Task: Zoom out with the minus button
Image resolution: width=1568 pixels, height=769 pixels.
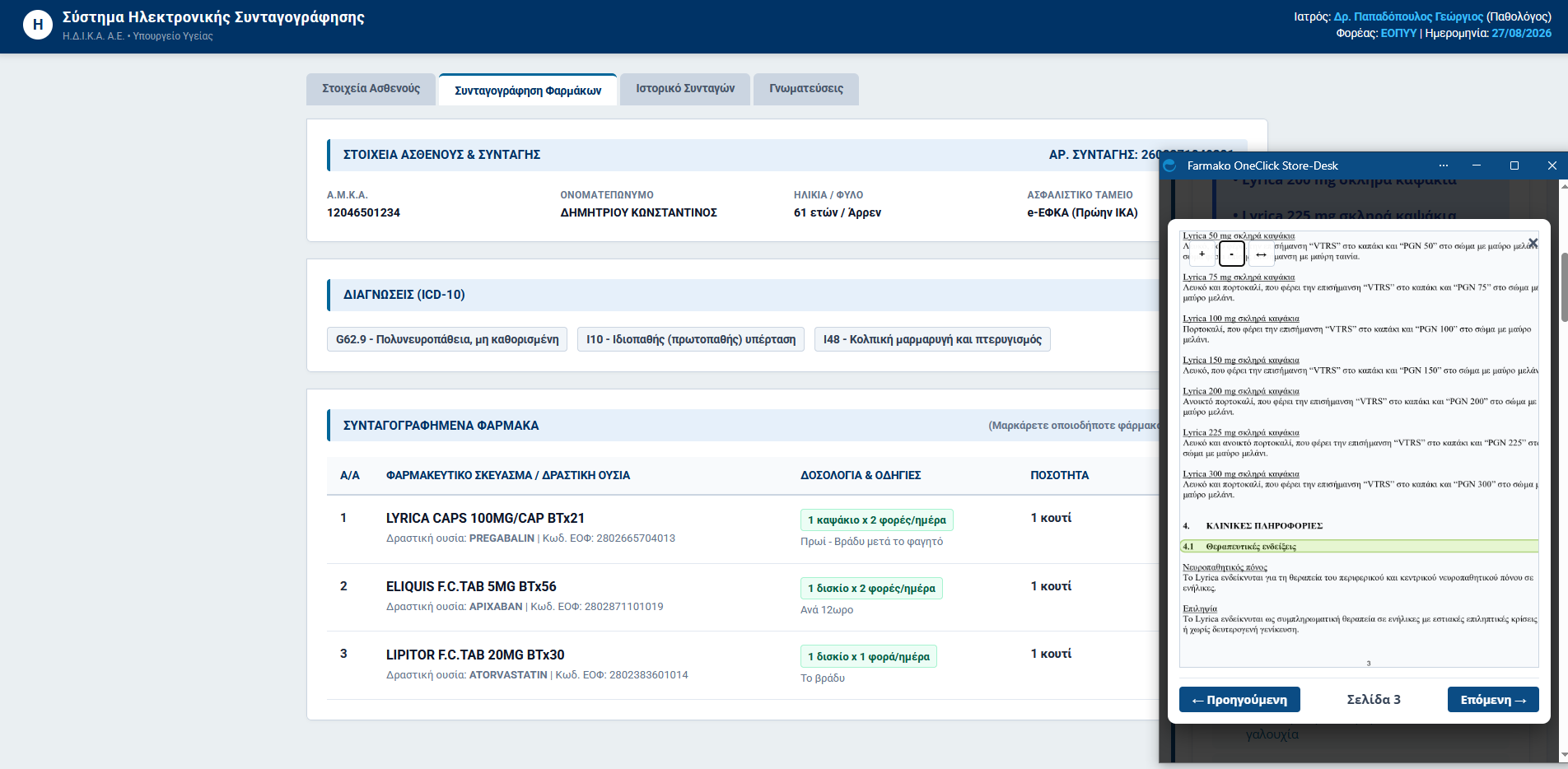Action: 1231,254
